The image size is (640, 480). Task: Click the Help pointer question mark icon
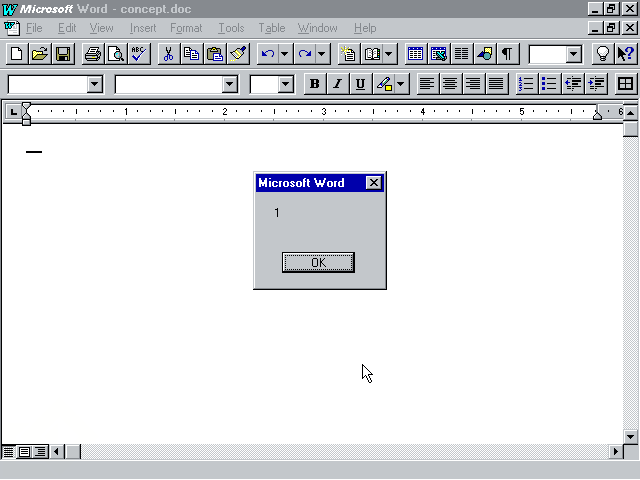(x=626, y=54)
